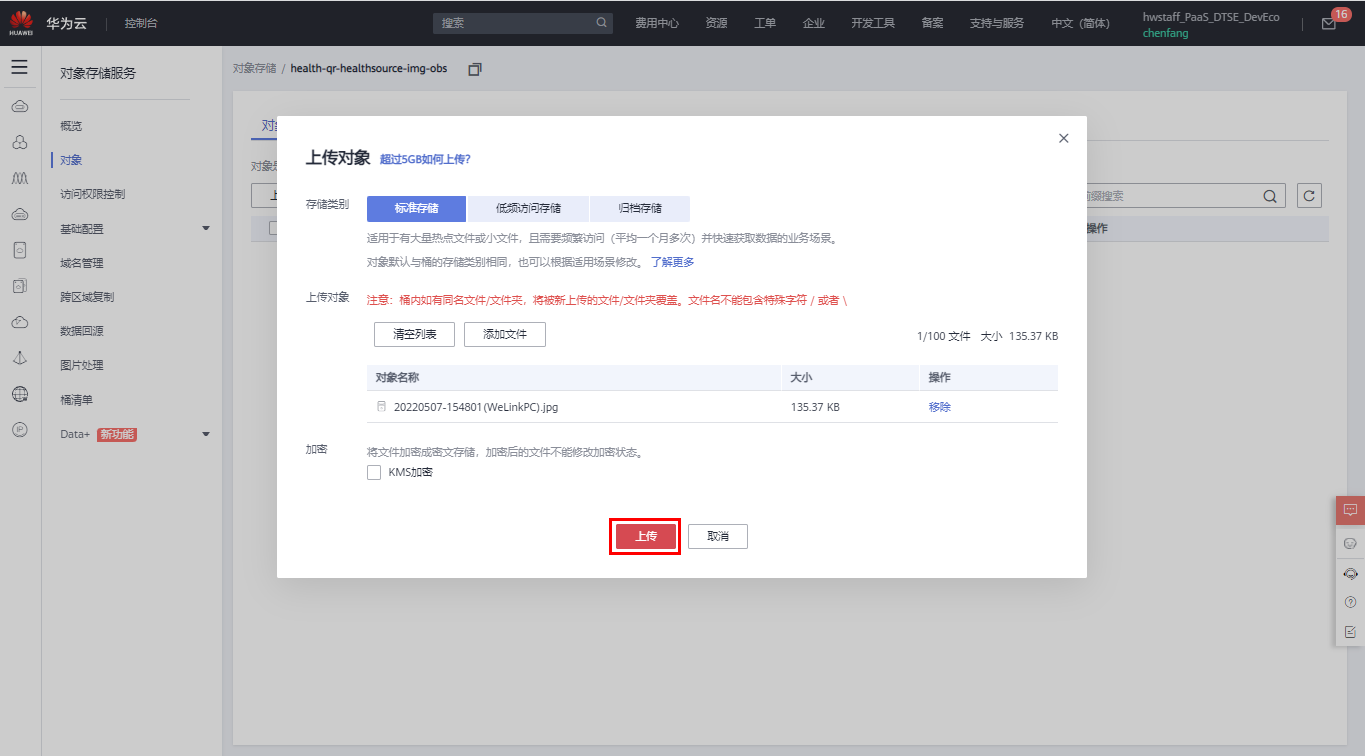Refresh the object list
This screenshot has width=1365, height=756.
1309,196
